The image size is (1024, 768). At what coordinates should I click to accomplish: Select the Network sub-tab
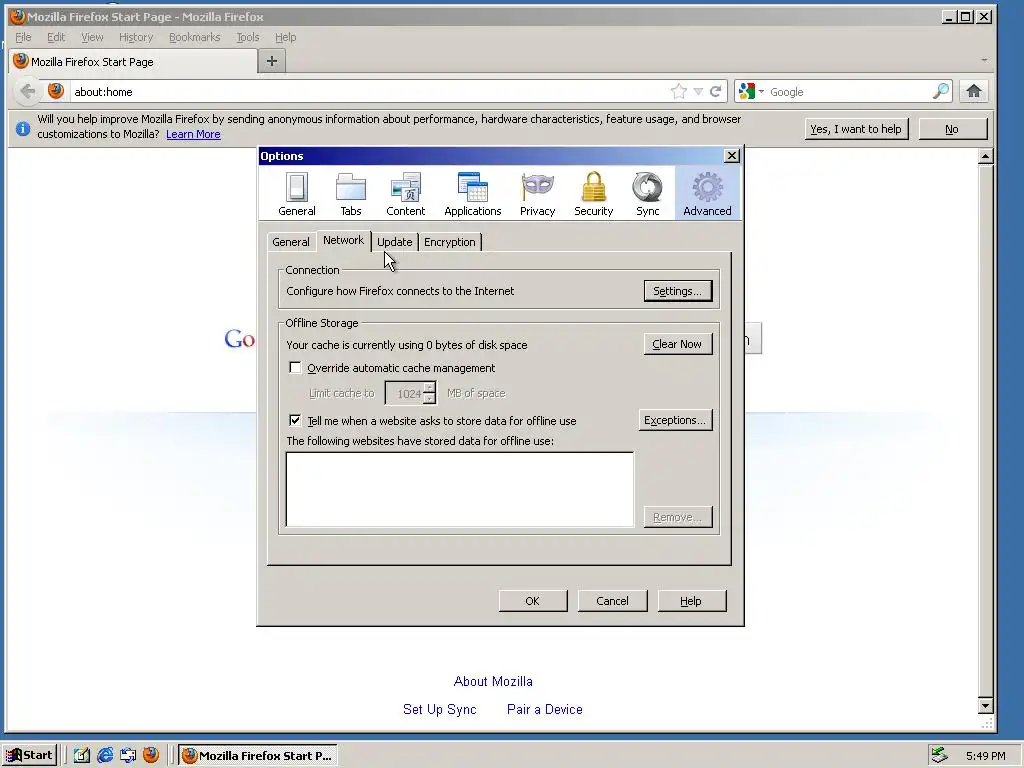coord(344,240)
